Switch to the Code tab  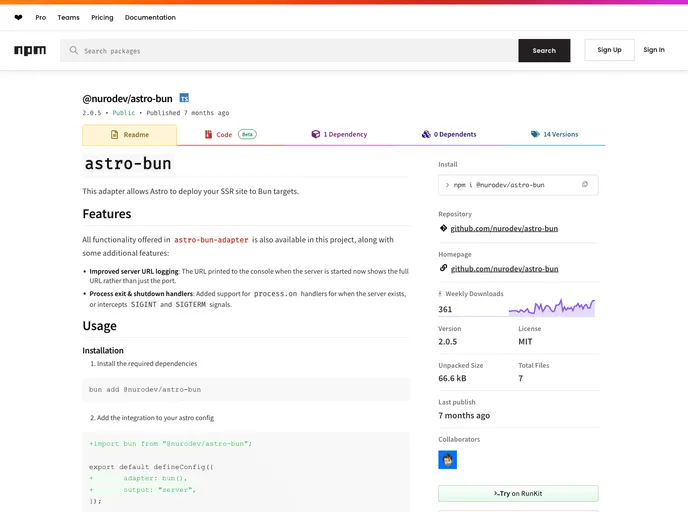coord(230,135)
